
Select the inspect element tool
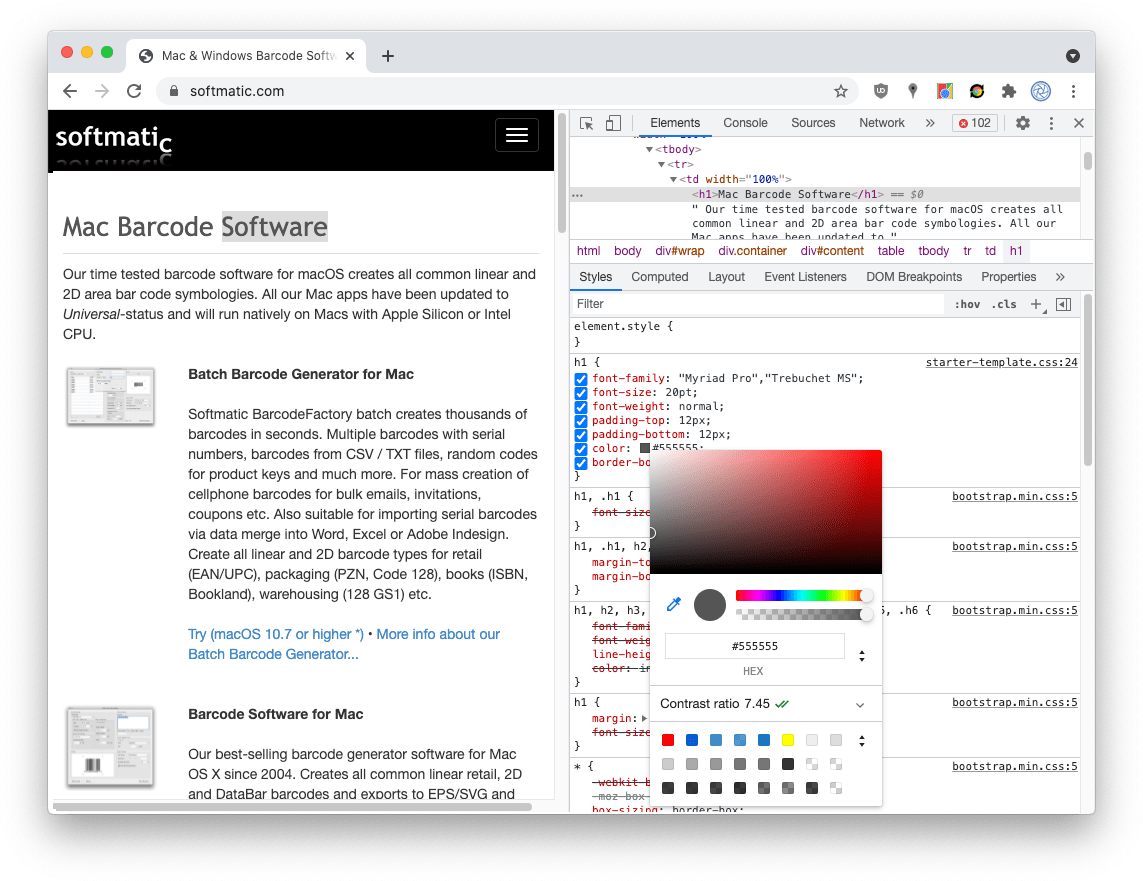click(584, 122)
